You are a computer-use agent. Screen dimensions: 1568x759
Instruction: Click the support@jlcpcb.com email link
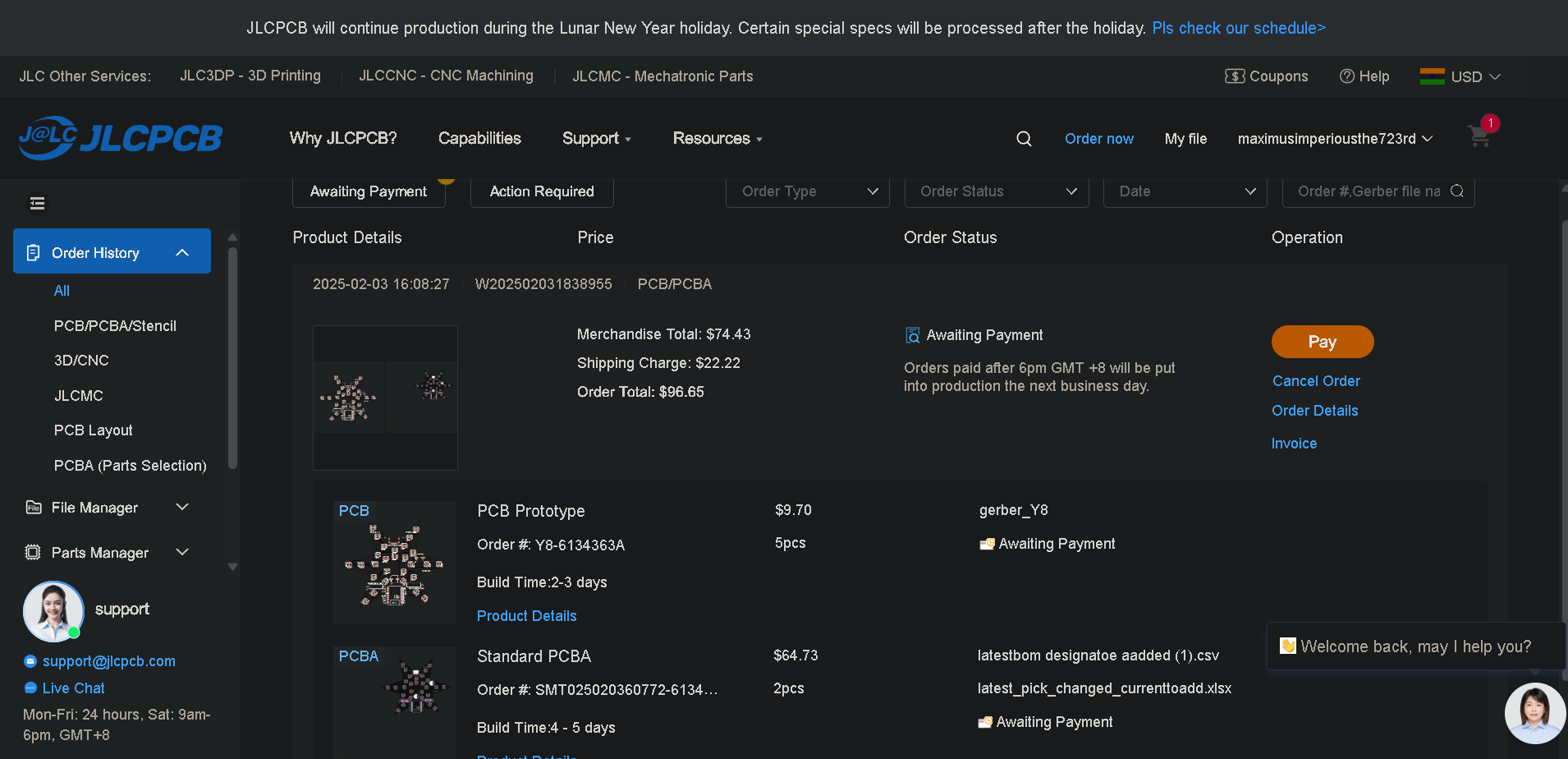(109, 661)
